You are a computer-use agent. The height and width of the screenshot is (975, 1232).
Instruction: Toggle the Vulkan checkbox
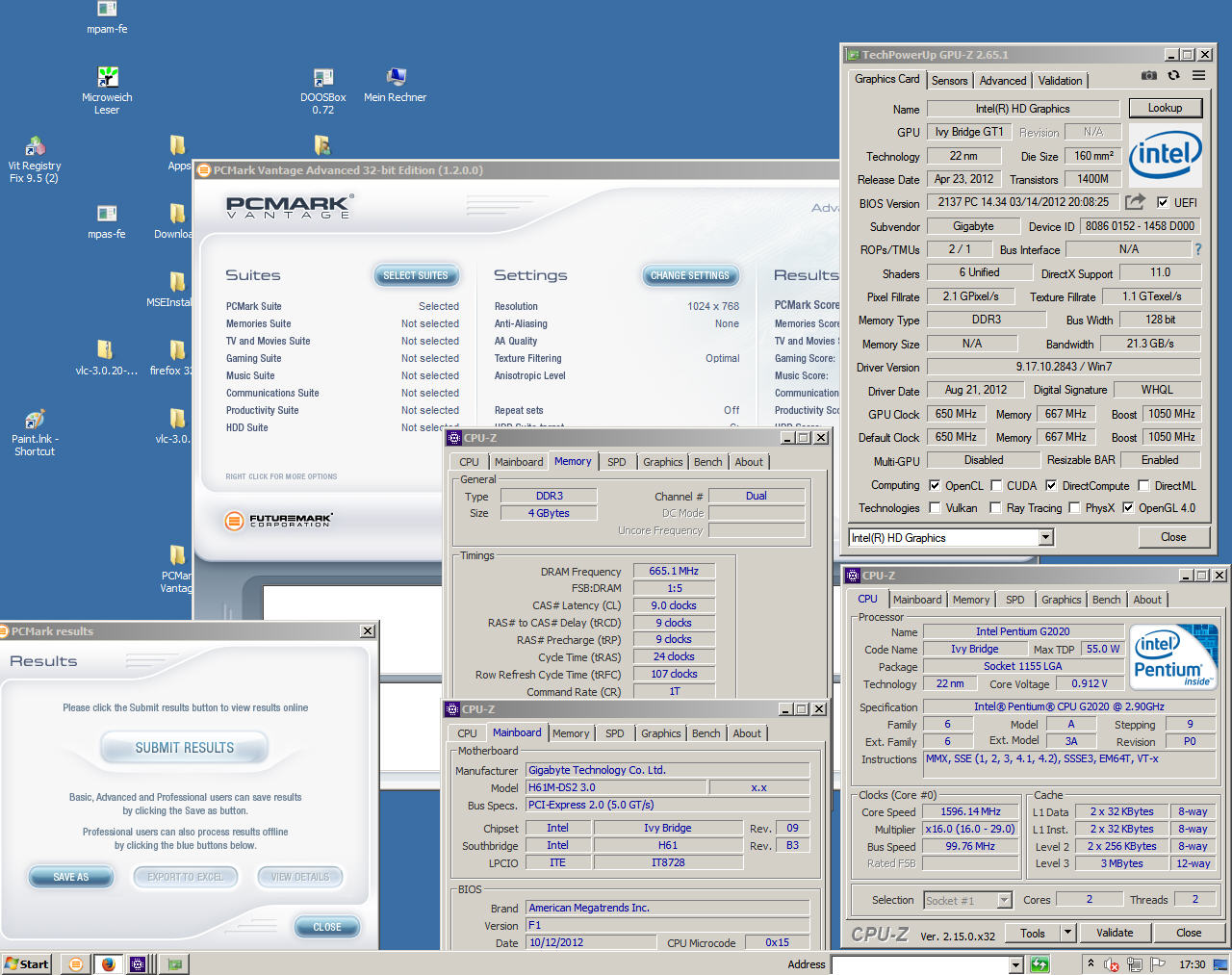click(935, 507)
